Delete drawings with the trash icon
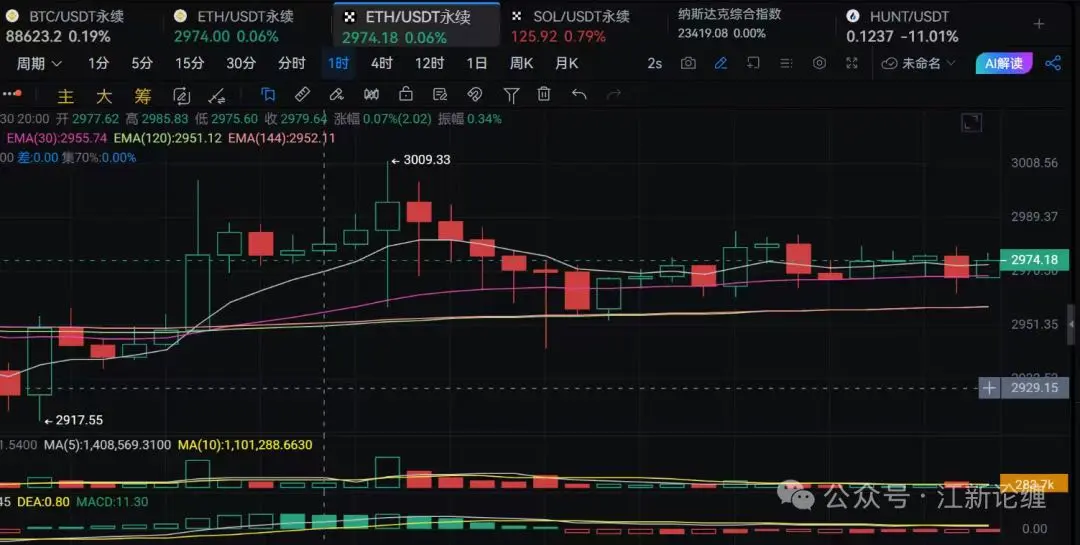Image resolution: width=1080 pixels, height=545 pixels. (x=544, y=94)
